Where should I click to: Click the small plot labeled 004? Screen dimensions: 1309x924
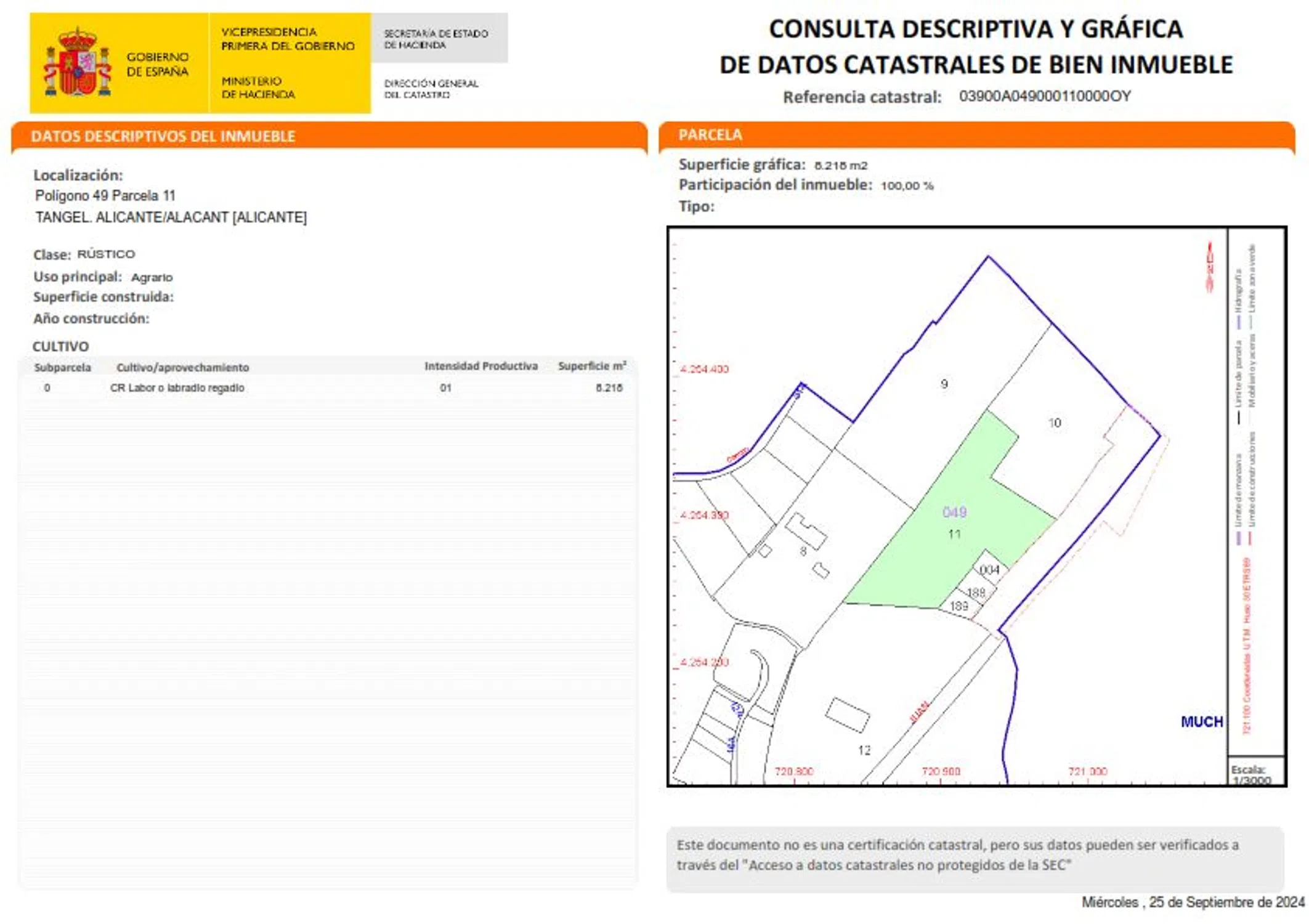coord(989,569)
